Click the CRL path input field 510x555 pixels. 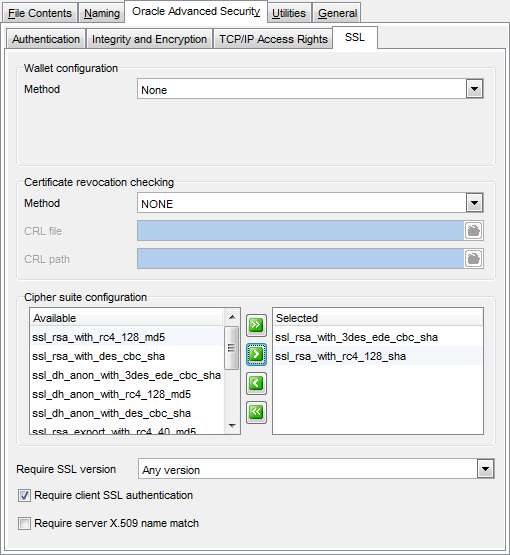click(301, 259)
